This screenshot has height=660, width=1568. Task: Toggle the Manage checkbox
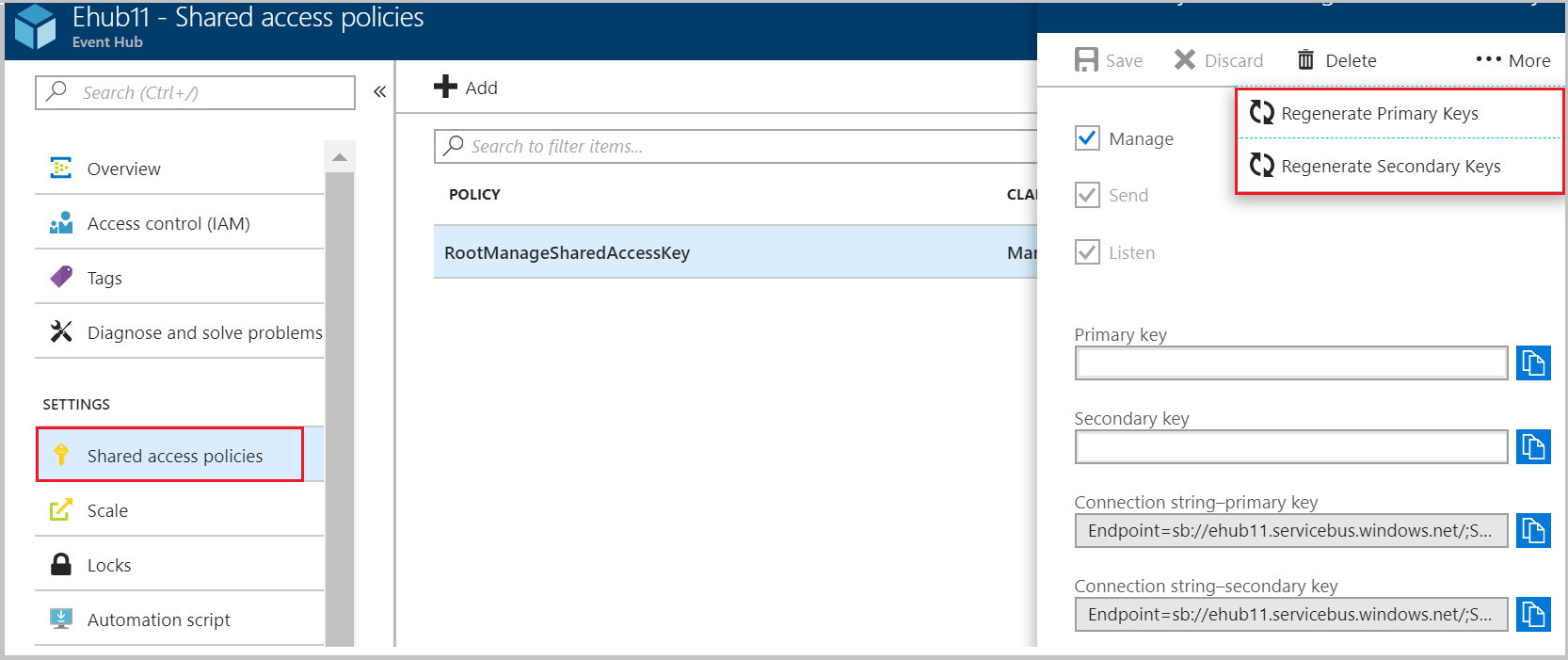1087,138
